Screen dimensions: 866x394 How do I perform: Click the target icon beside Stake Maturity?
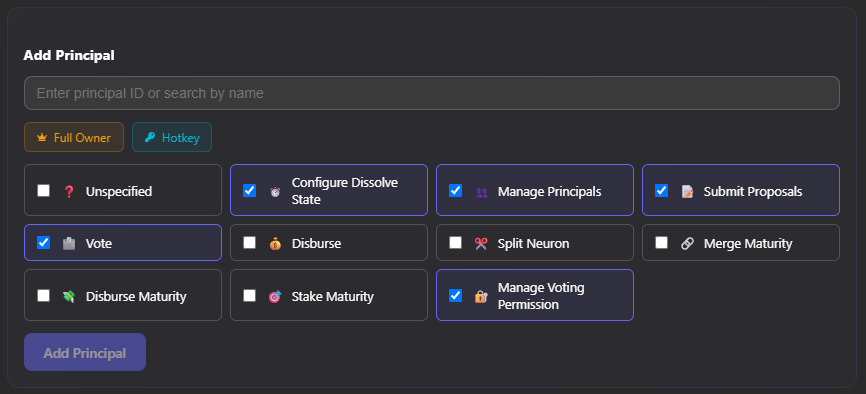pyautogui.click(x=275, y=297)
